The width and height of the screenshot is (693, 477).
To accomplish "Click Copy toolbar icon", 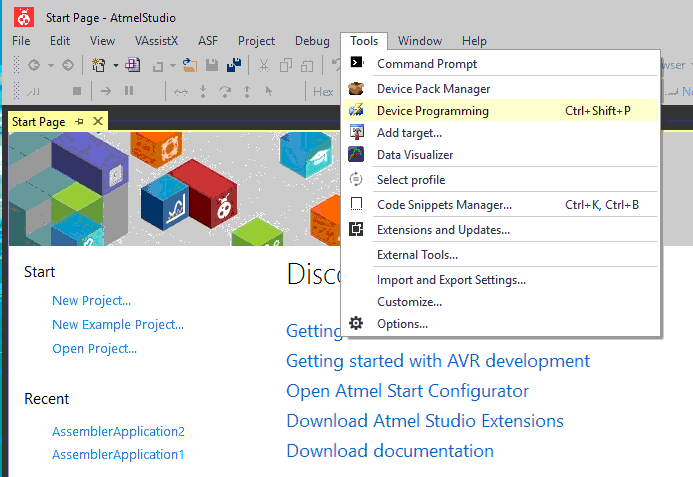I will click(286, 65).
